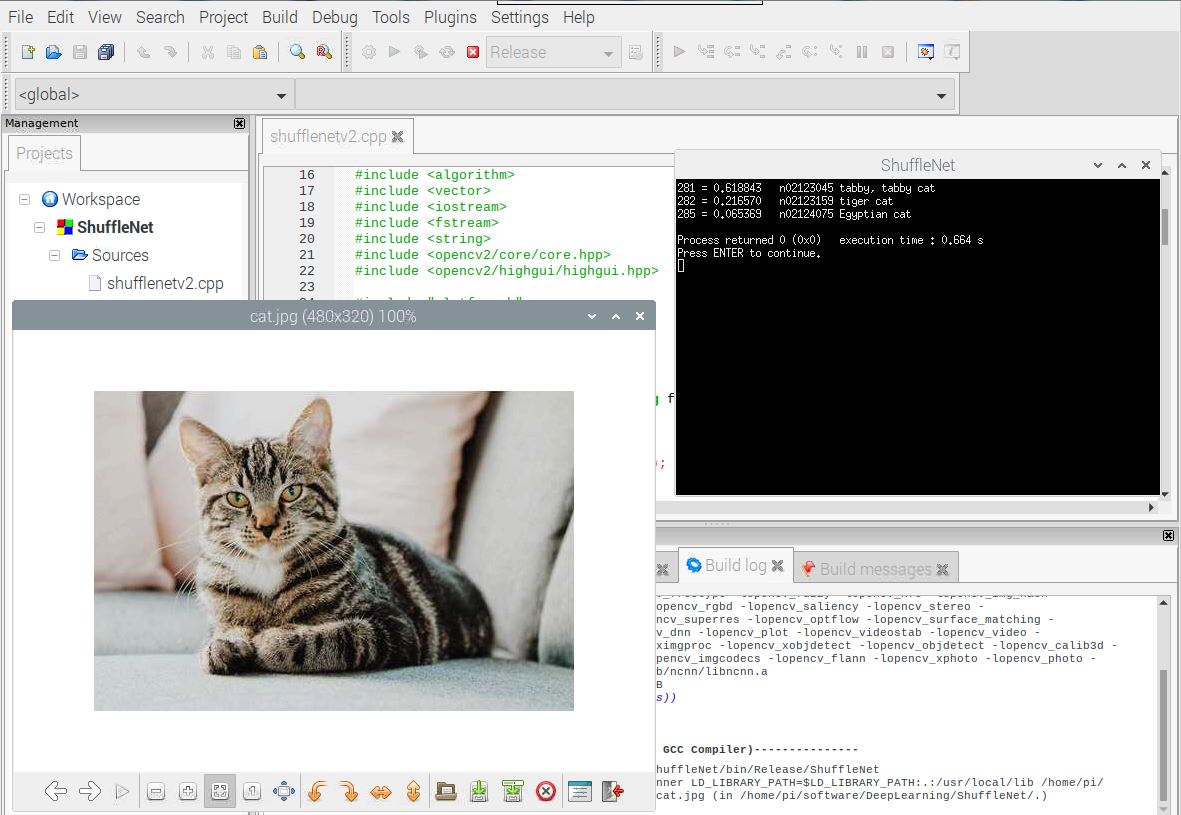Toggle fit-to-window zoom in image viewer
1181x815 pixels.
pos(219,792)
